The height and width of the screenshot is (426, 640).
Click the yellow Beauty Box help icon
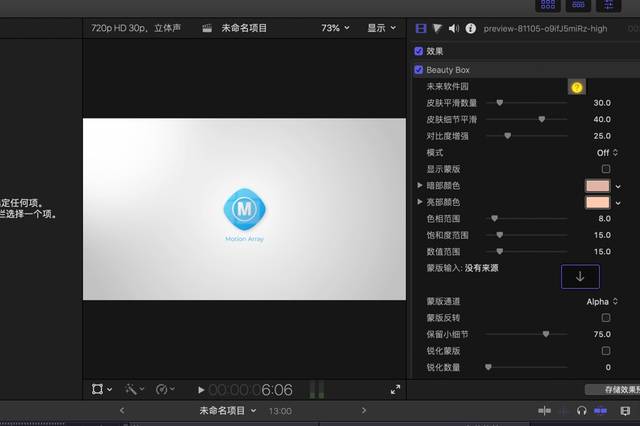click(x=577, y=87)
